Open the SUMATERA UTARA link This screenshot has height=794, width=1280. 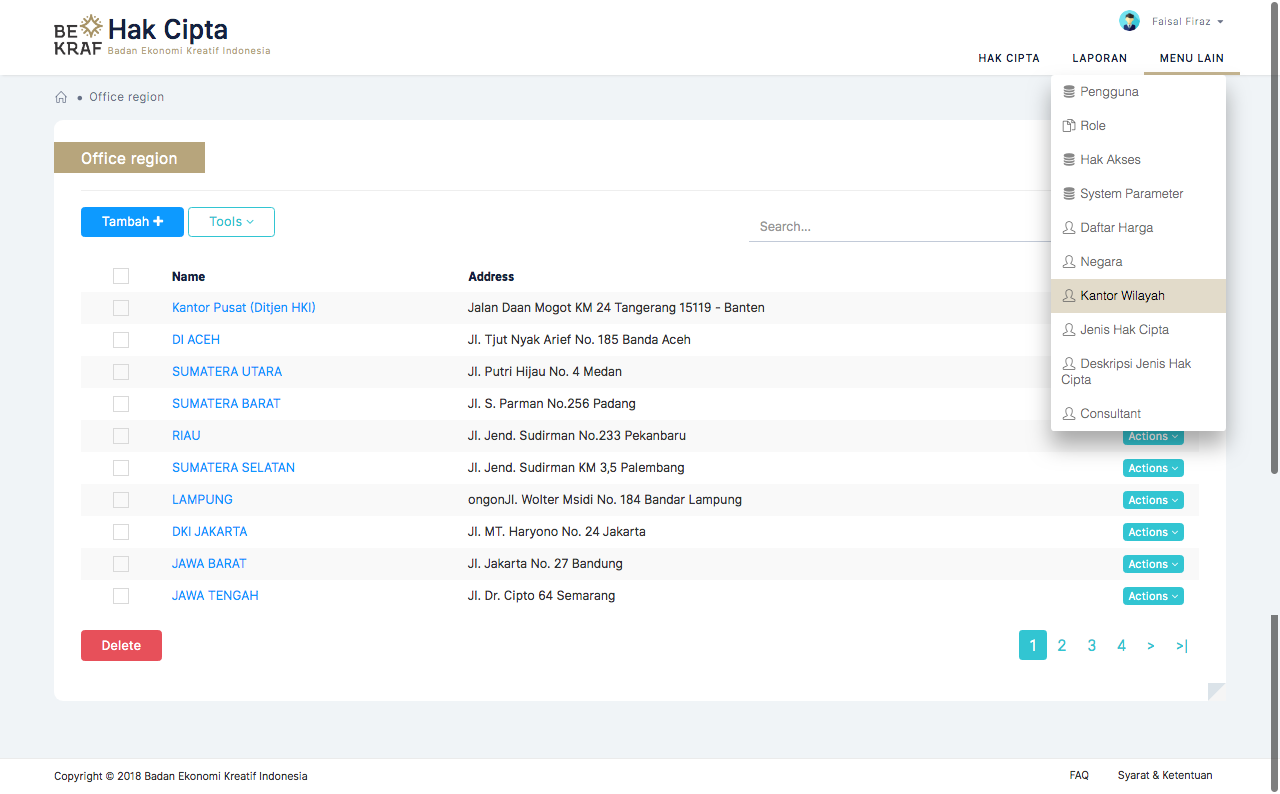[x=227, y=372]
